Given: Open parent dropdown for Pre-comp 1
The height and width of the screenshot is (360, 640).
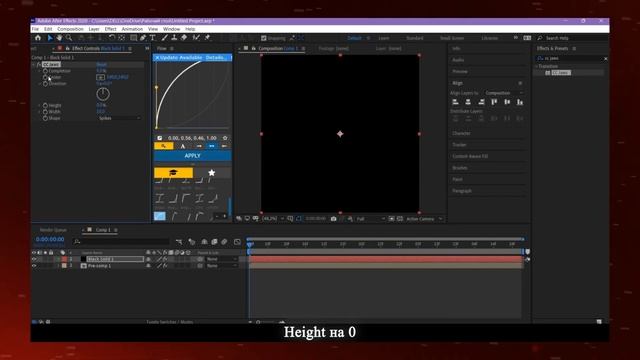Looking at the screenshot, I should tap(221, 266).
